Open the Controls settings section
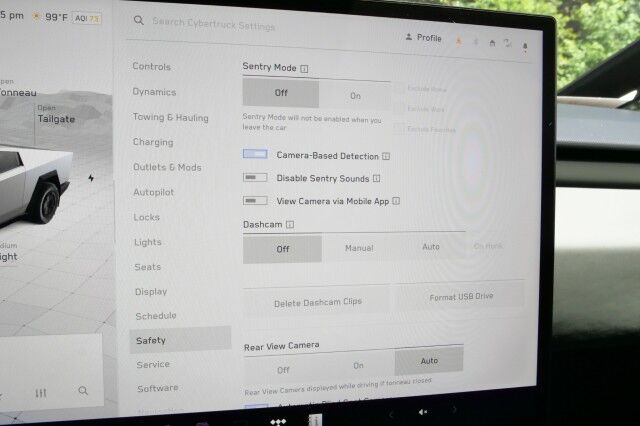This screenshot has height=426, width=640. (x=151, y=67)
